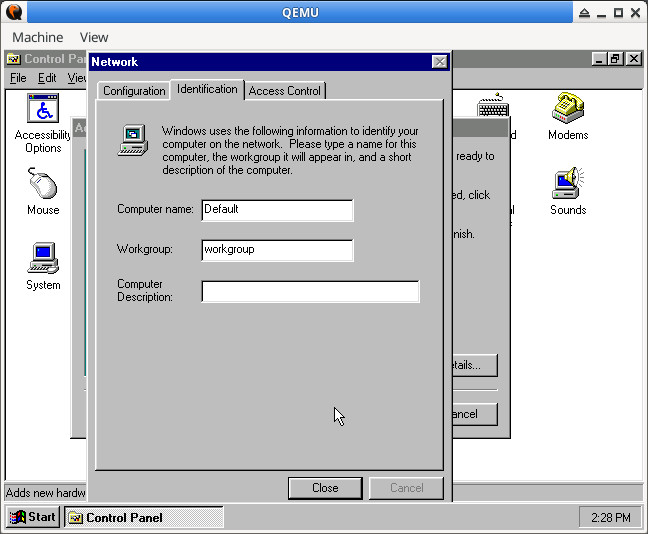The height and width of the screenshot is (534, 648).
Task: Open the QEMU Machine menu
Action: point(37,37)
